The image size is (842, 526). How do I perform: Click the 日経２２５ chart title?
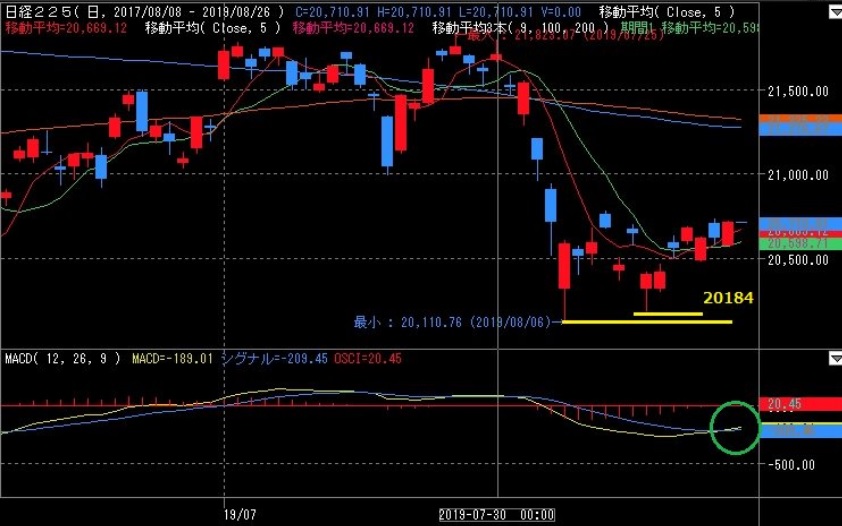tap(37, 12)
